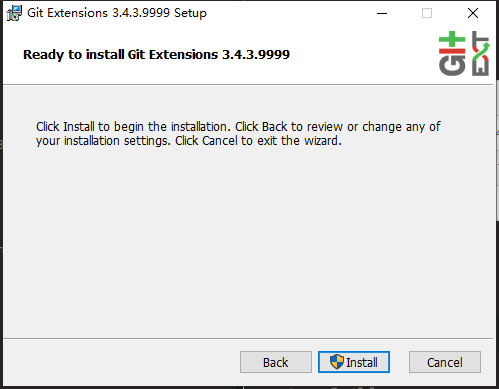
Task: Close the Setup window with X
Action: pyautogui.click(x=473, y=13)
